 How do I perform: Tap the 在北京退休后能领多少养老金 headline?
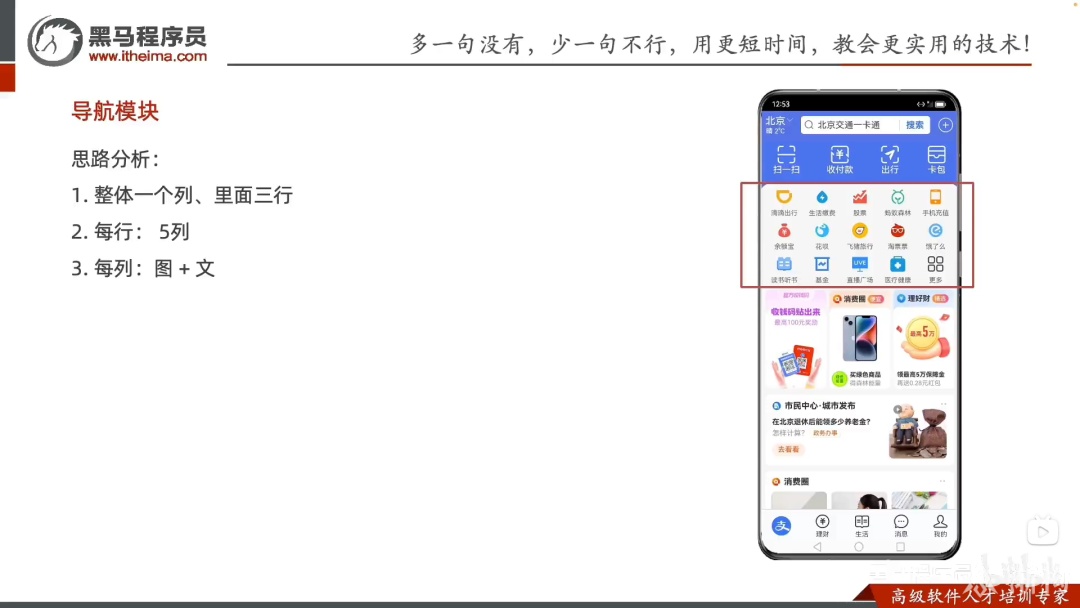pyautogui.click(x=821, y=421)
